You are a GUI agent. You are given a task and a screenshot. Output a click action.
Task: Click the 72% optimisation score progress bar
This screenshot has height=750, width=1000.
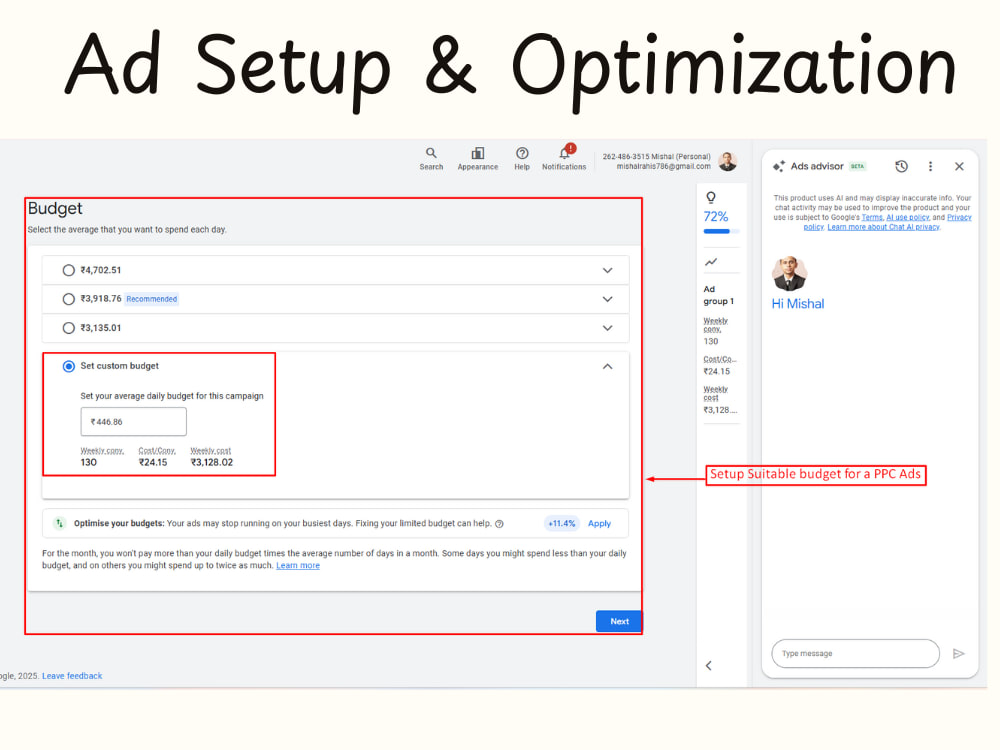pyautogui.click(x=721, y=232)
